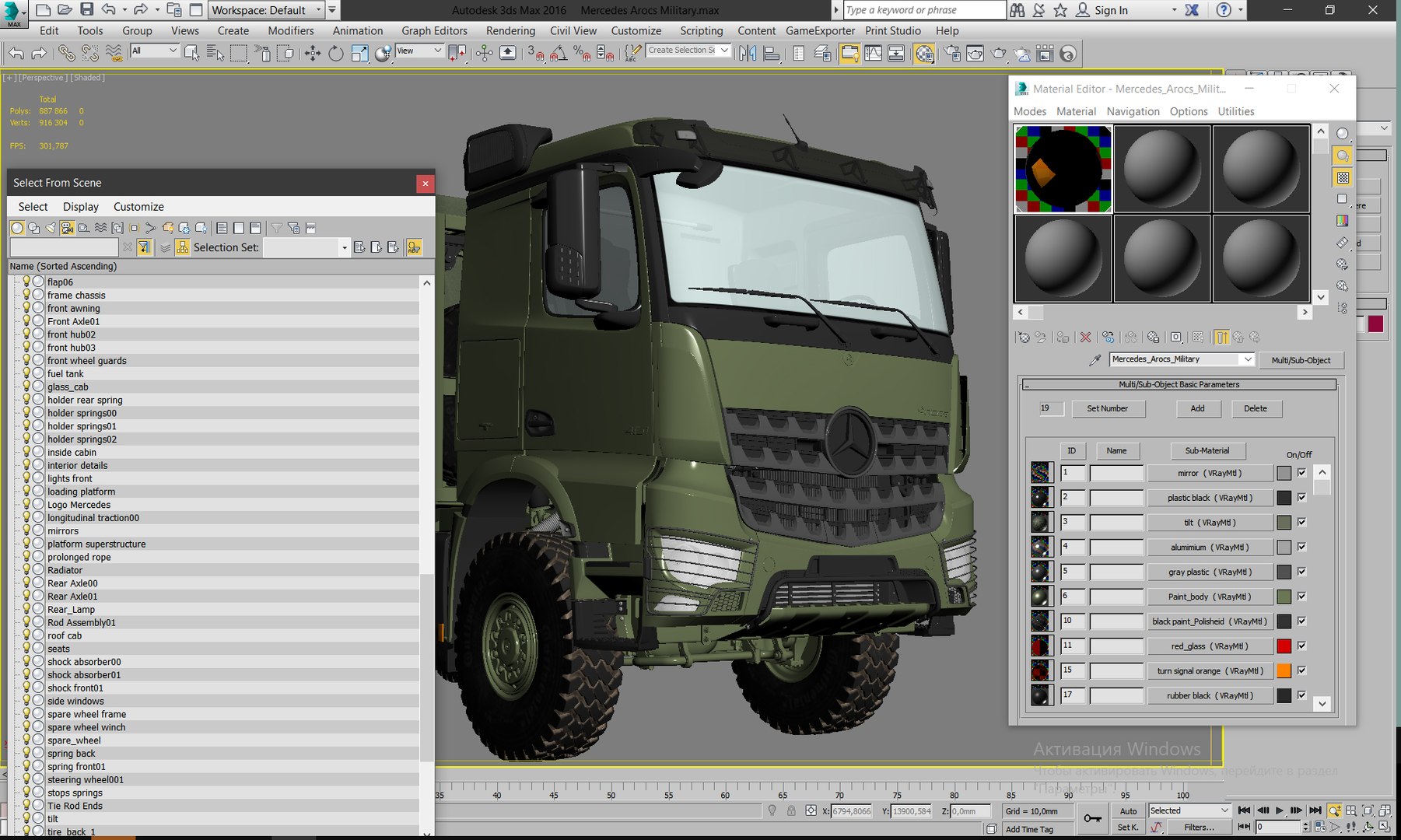The width and height of the screenshot is (1401, 840).
Task: Activate the Select and Rotate tool
Action: tap(336, 53)
